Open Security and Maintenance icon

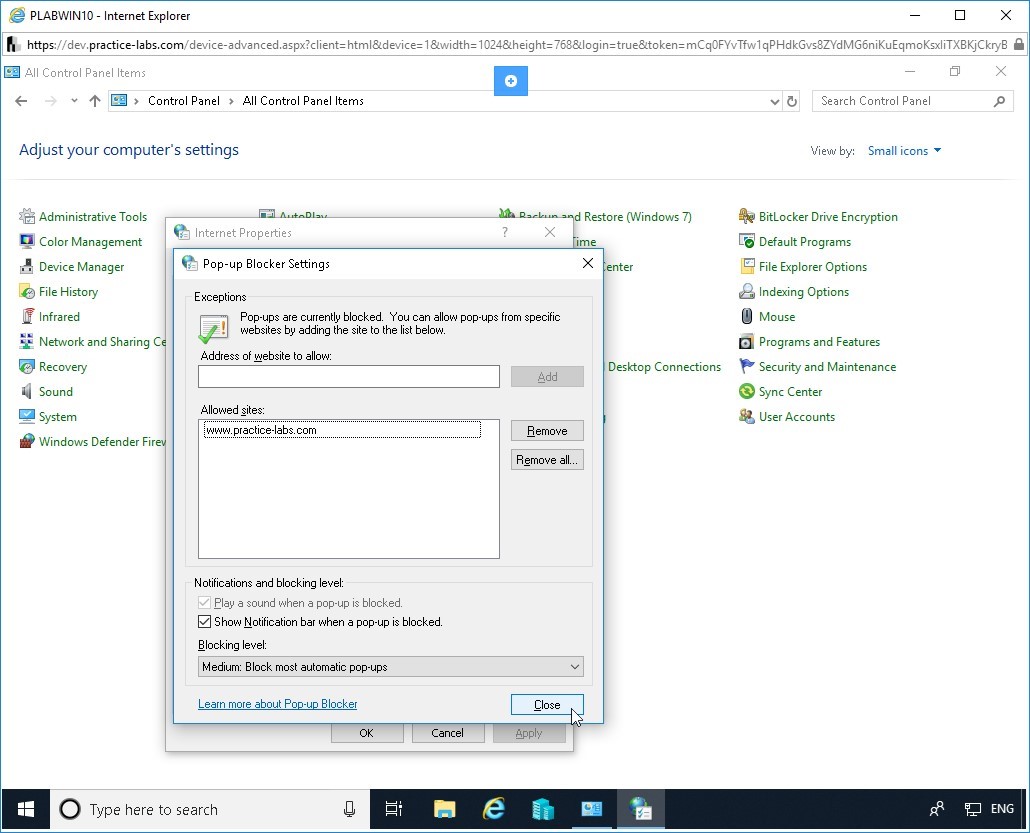pos(746,366)
